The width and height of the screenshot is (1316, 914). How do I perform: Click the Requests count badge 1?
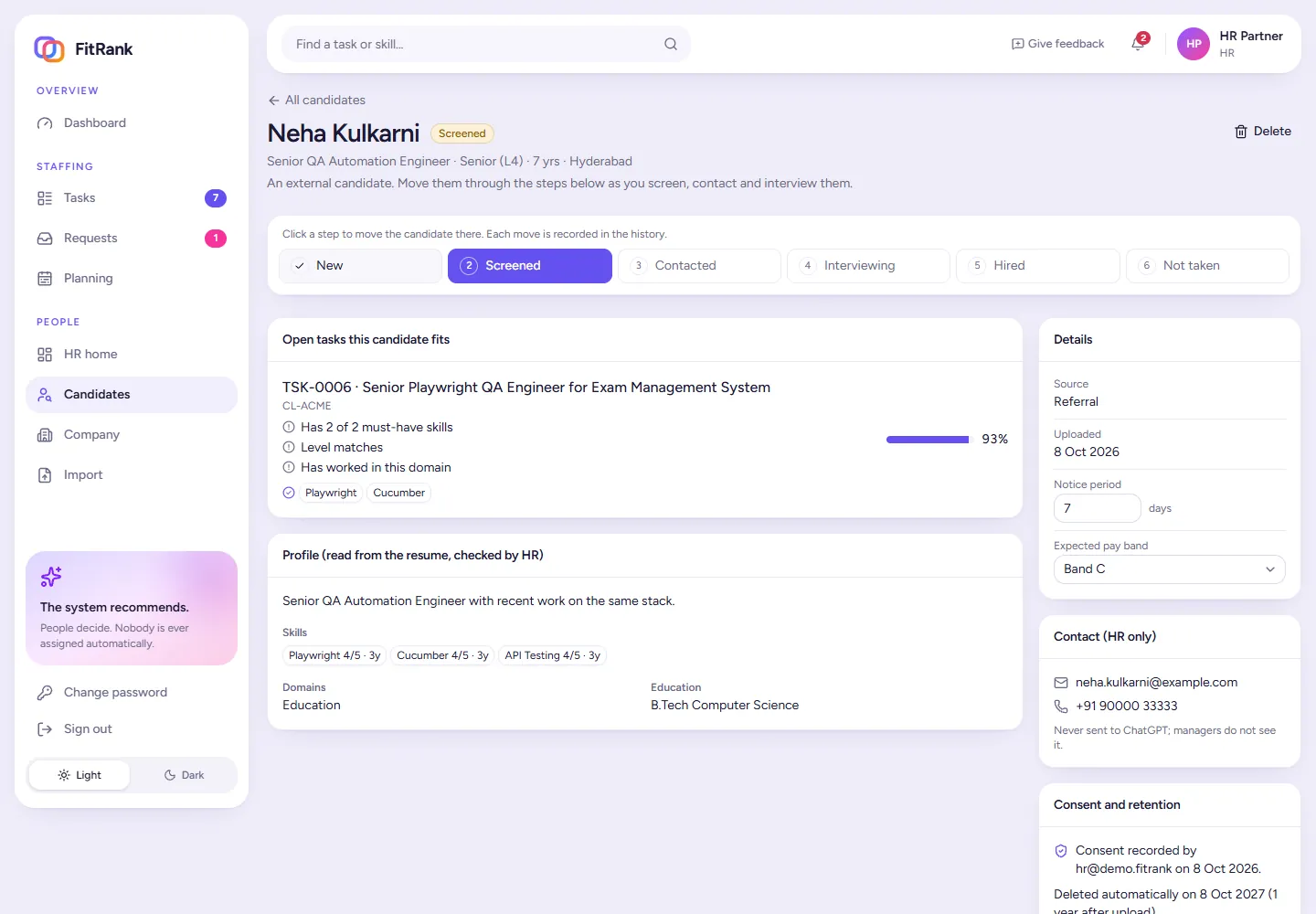tap(216, 239)
